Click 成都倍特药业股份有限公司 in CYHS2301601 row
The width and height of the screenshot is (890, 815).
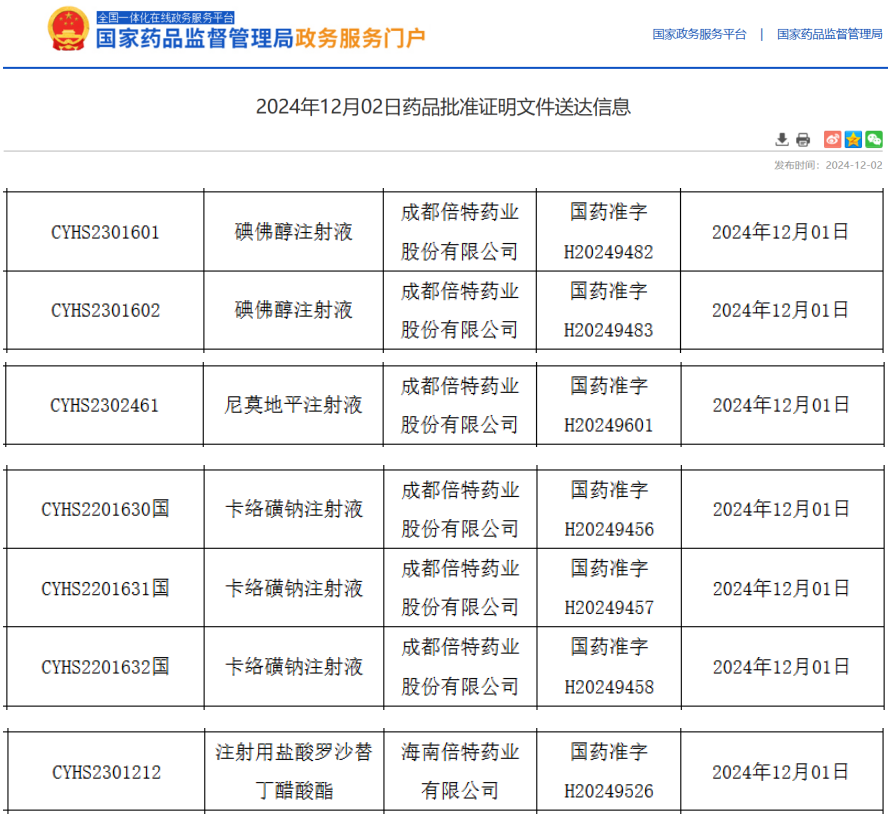pos(460,232)
